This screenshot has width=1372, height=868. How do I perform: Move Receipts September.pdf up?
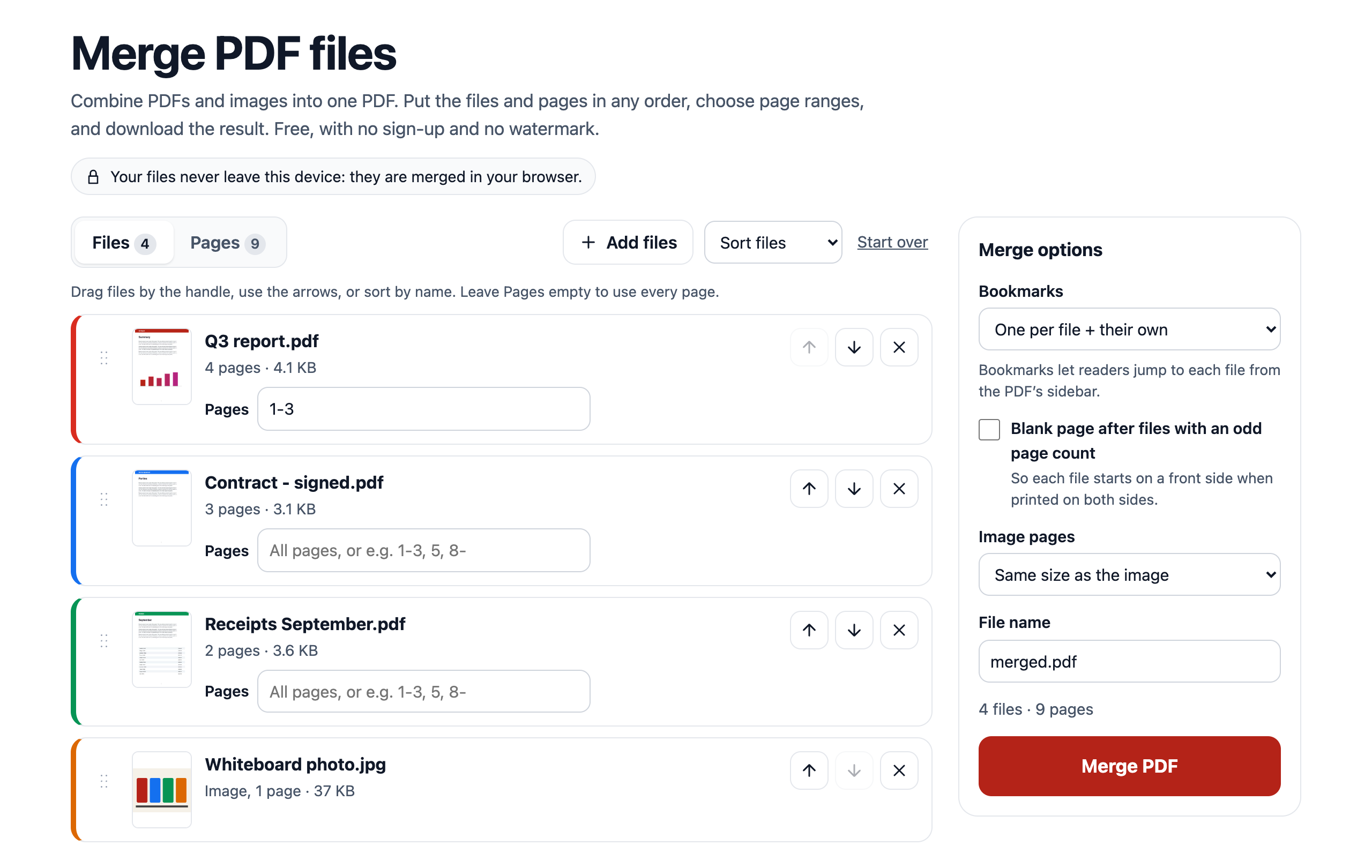tap(809, 630)
